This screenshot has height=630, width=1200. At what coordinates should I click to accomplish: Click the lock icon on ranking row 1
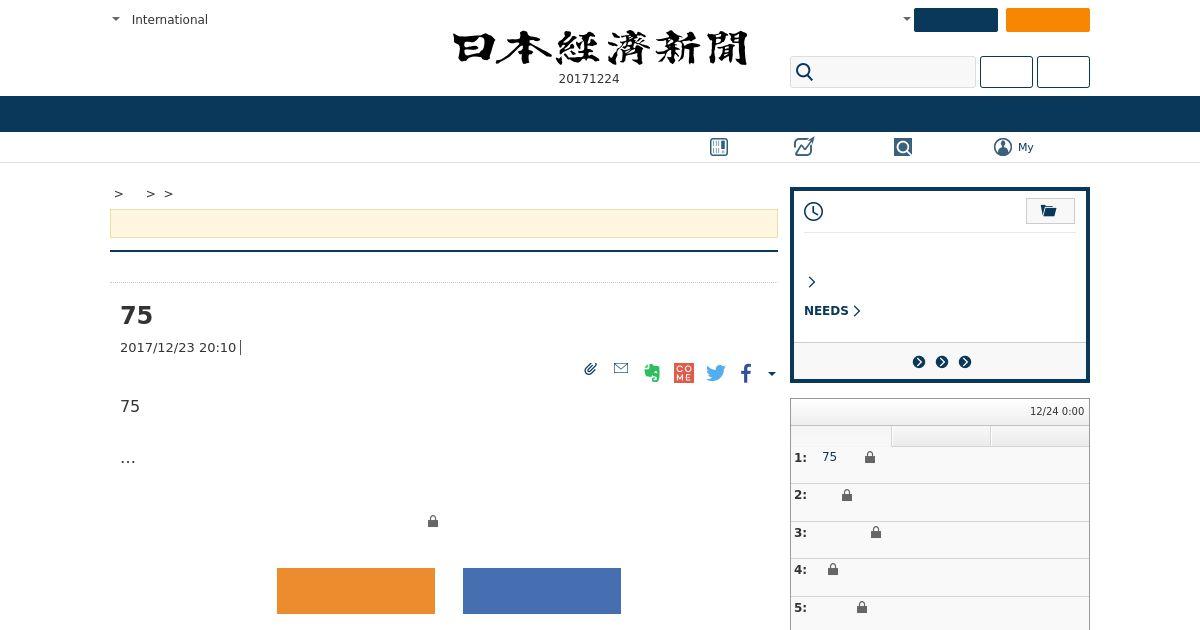[870, 457]
